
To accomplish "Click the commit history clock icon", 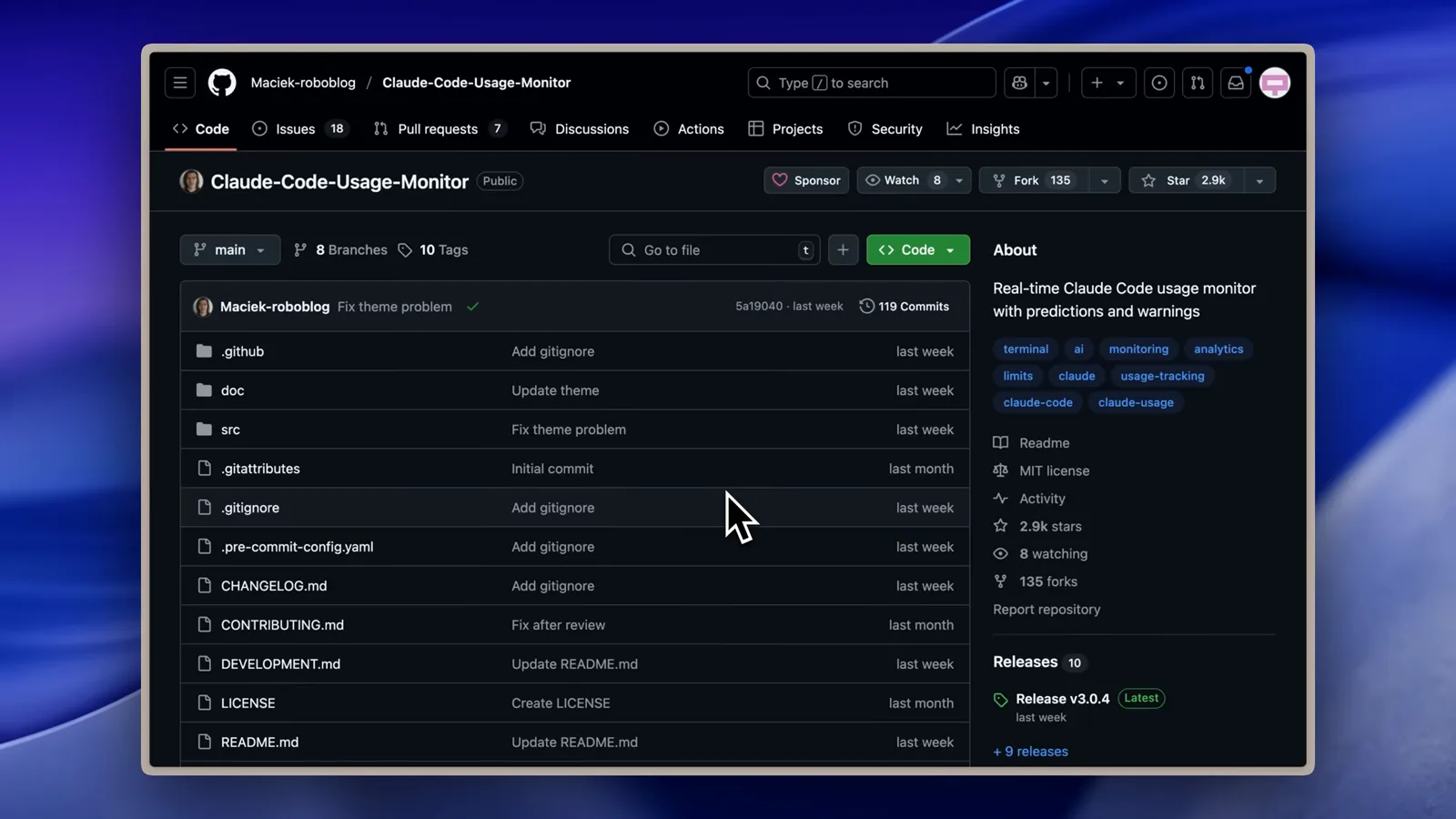I will [866, 307].
